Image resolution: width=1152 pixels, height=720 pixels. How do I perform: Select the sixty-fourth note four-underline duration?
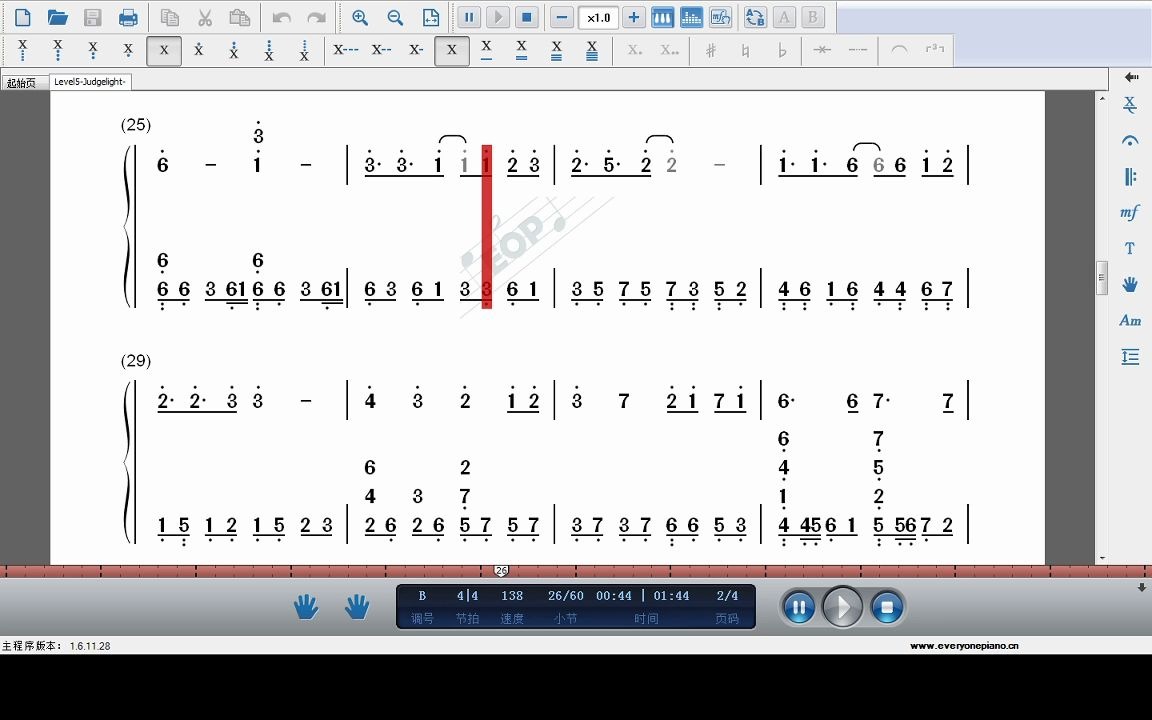pos(591,50)
